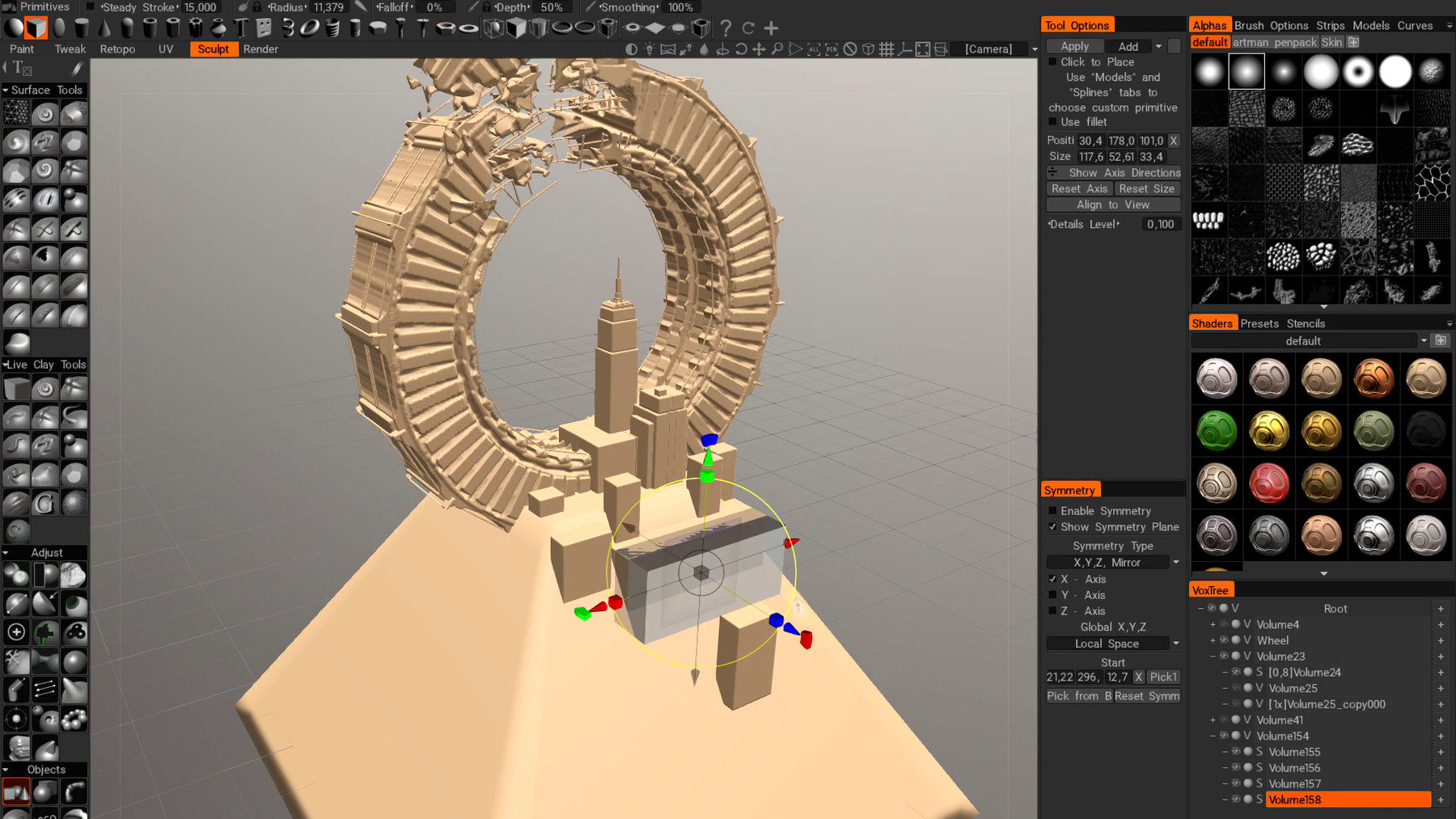Uncheck Show Symmetry Plane
This screenshot has height=819, width=1456.
click(x=1052, y=527)
